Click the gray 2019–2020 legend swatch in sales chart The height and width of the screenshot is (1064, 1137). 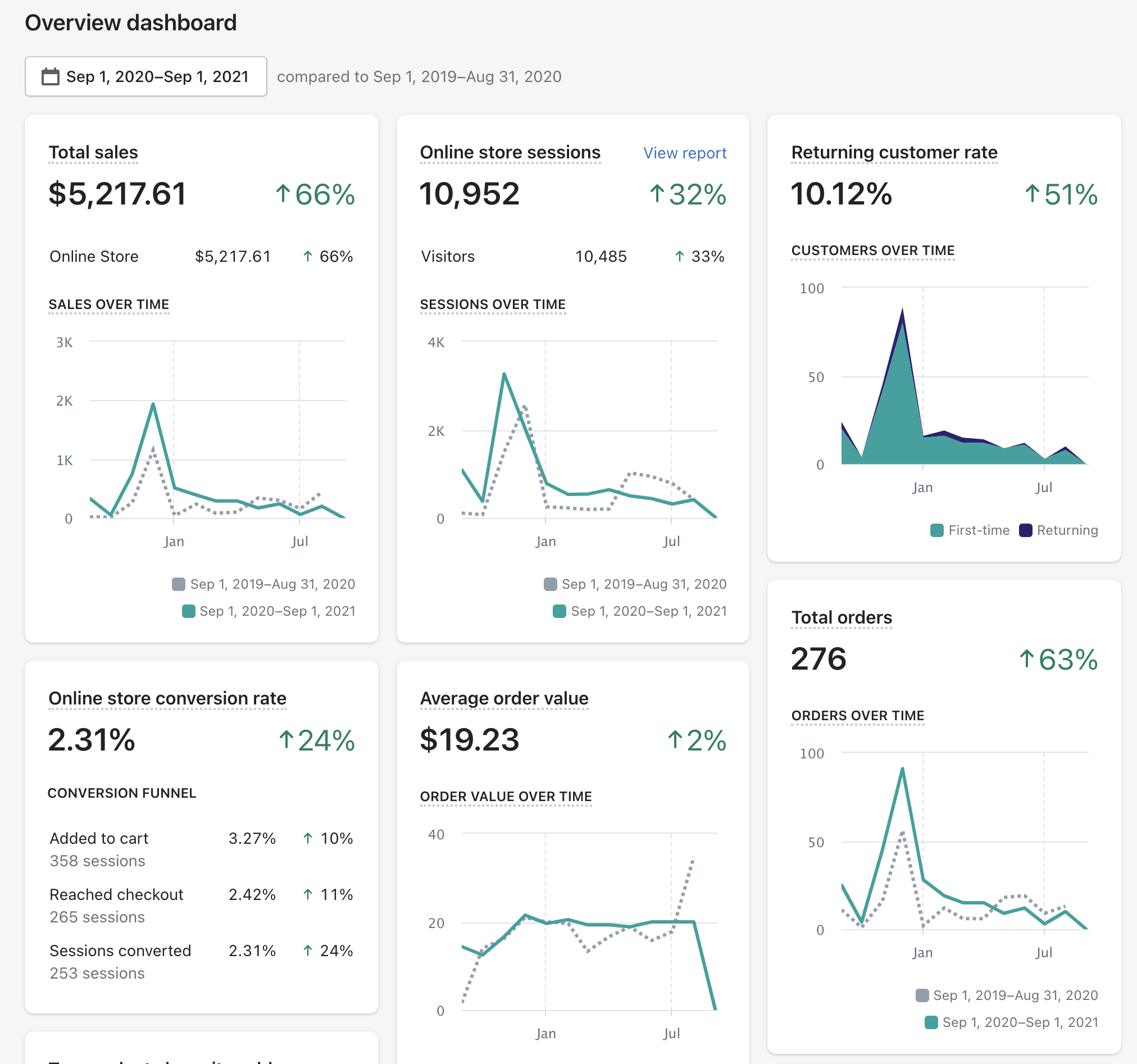179,584
